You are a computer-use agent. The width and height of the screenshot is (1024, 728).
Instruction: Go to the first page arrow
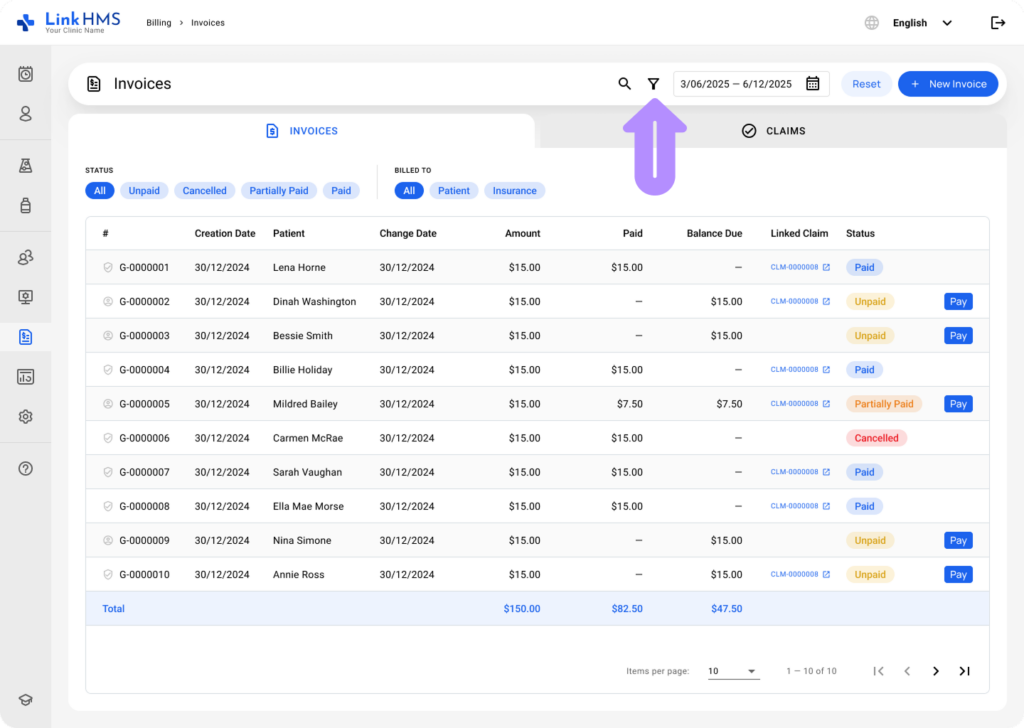[878, 671]
